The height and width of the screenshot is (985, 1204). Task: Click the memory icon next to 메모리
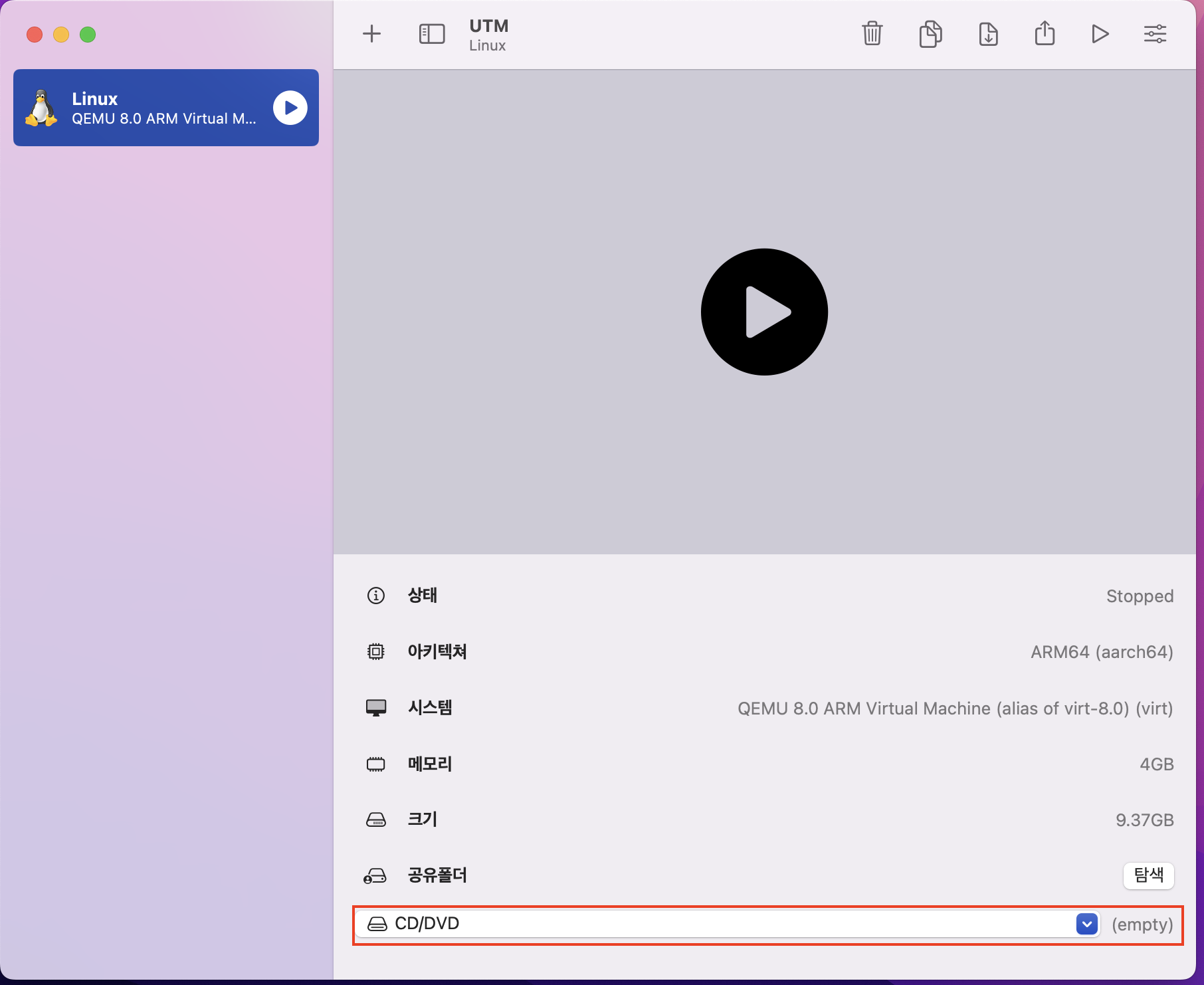point(376,764)
